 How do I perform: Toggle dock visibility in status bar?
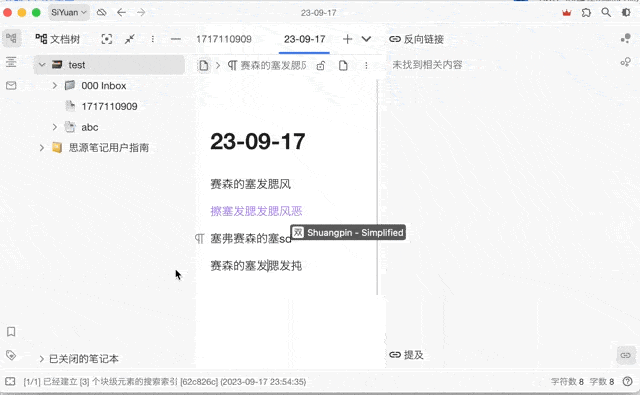point(11,382)
